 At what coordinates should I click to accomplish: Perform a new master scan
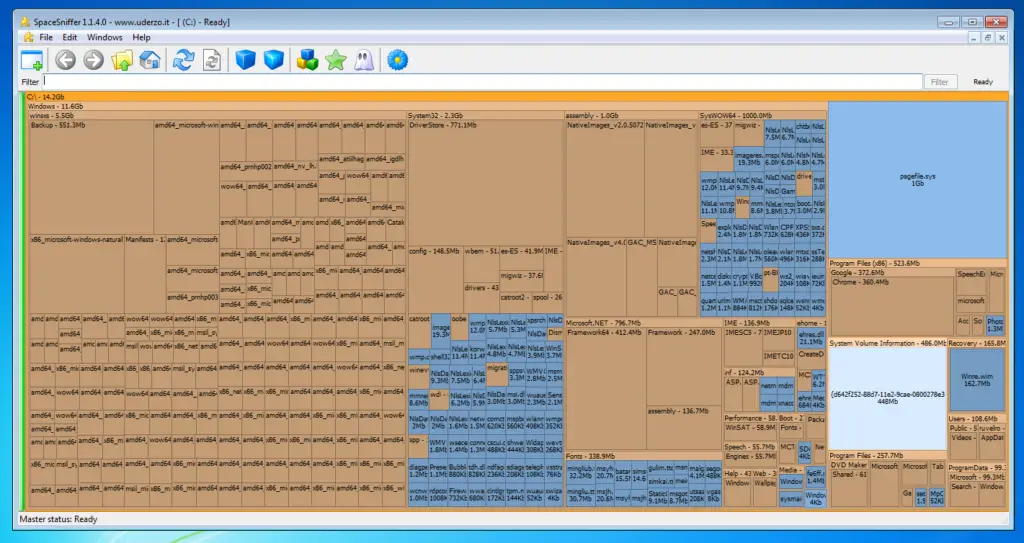click(184, 60)
